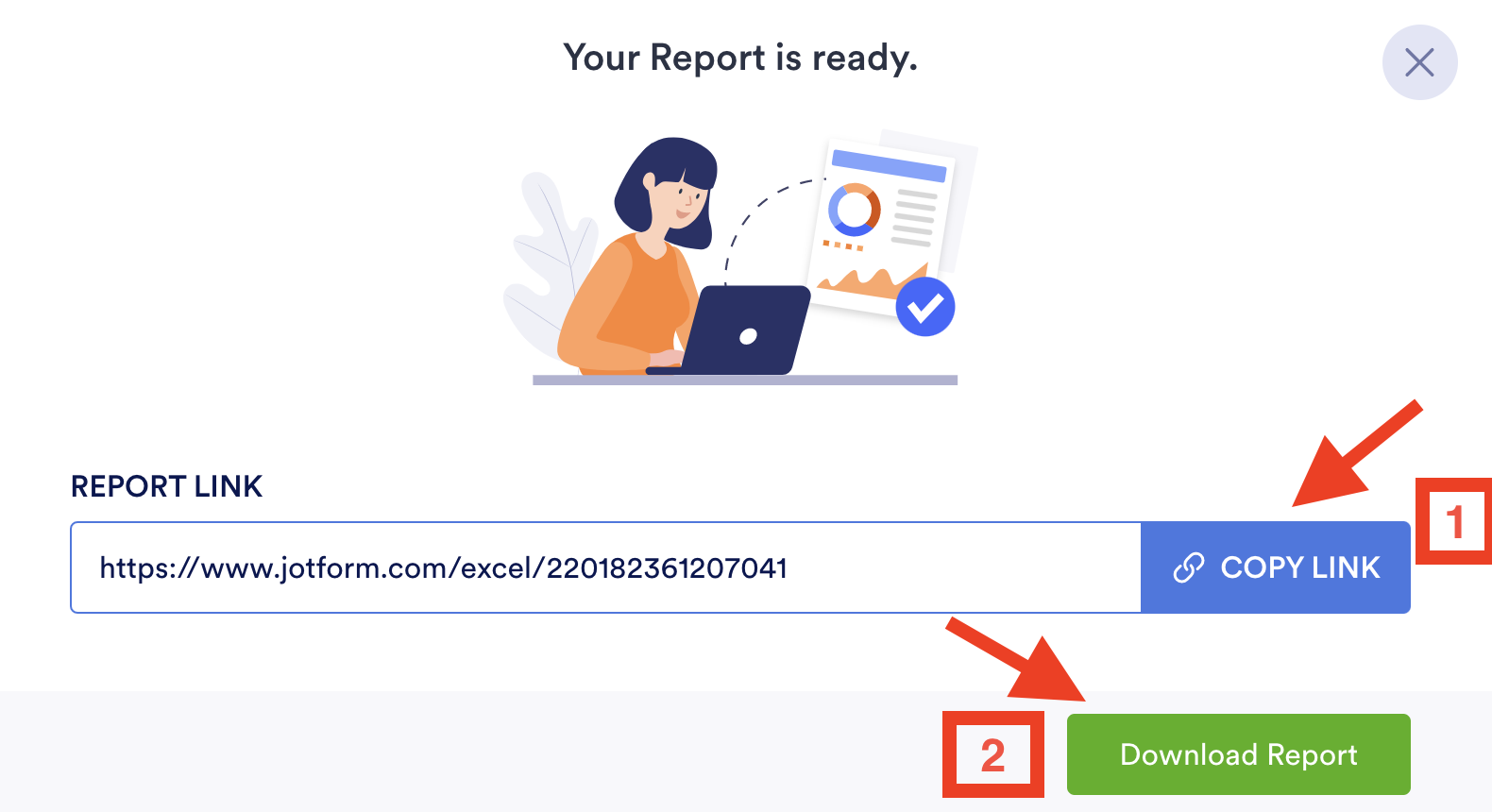
Task: Click the gray text lines beside the donut chart
Action: [913, 218]
